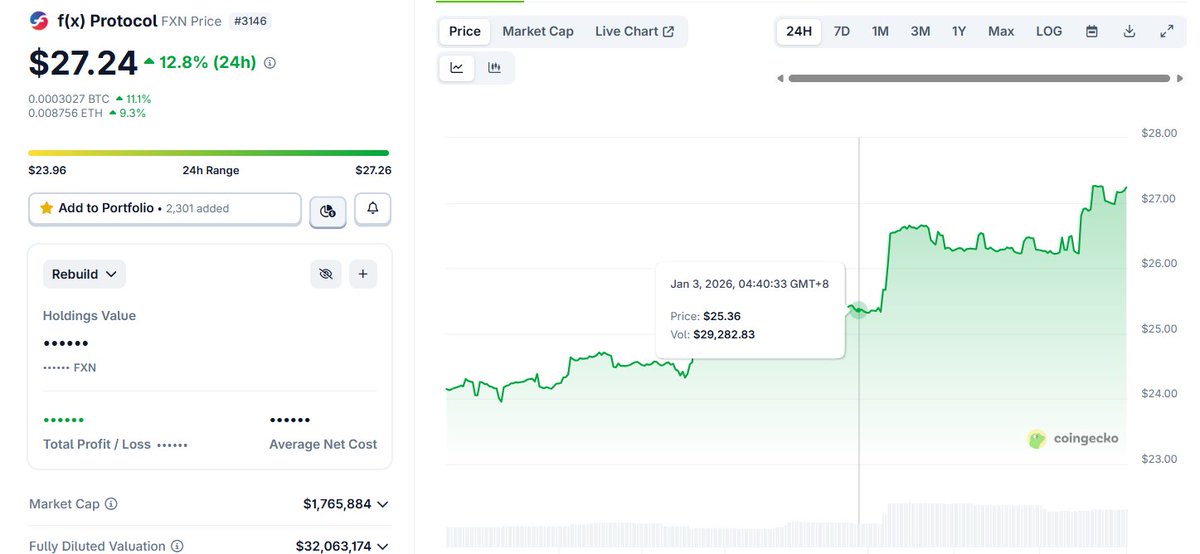This screenshot has width=1200, height=554.
Task: Click the $1,765,884 market cap value
Action: (x=337, y=504)
